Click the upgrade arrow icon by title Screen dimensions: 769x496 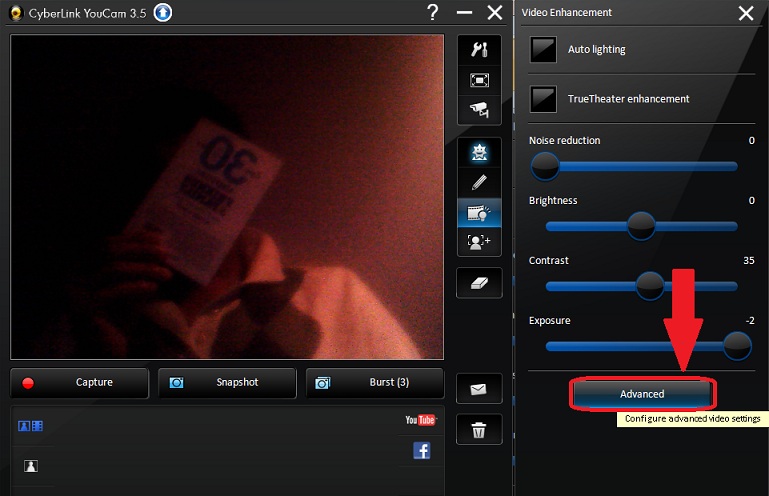pos(163,13)
